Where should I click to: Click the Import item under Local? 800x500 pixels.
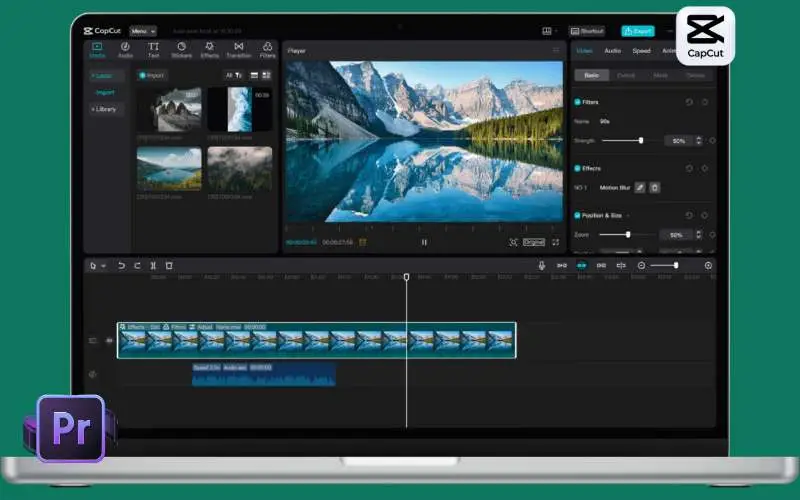pos(105,92)
